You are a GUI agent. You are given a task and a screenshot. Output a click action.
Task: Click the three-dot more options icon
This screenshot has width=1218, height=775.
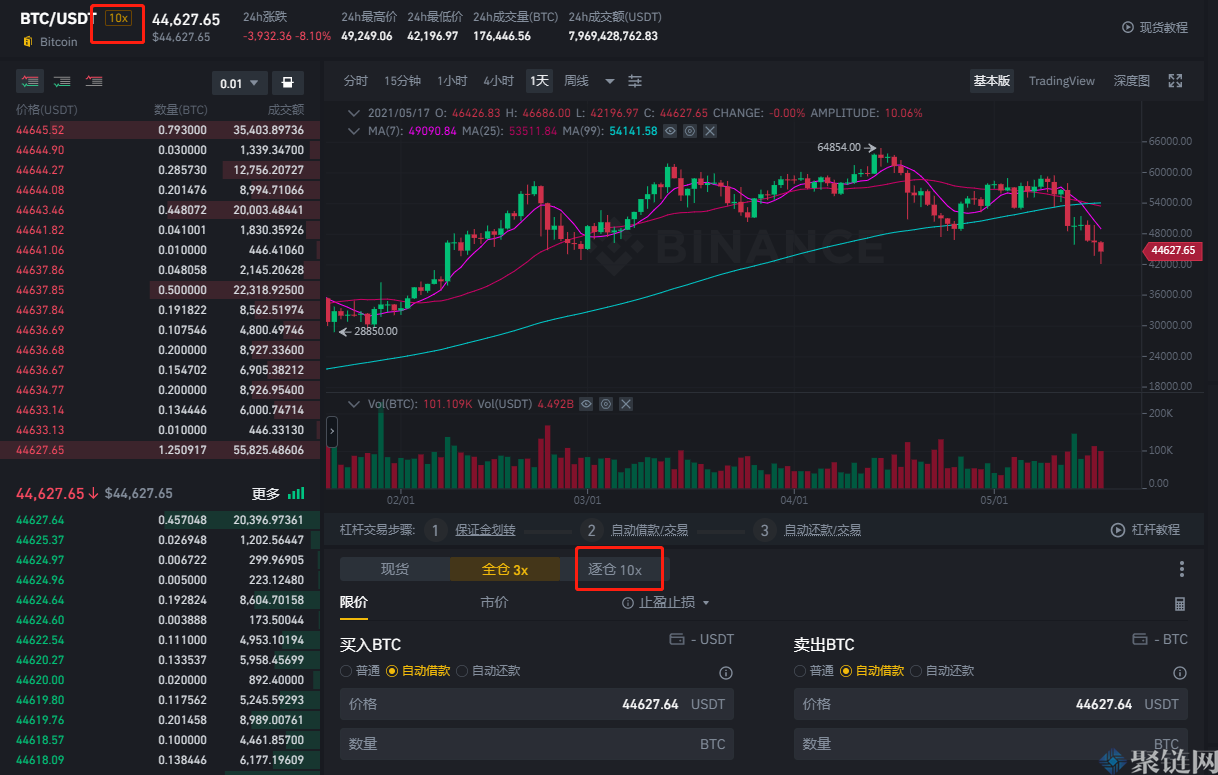click(1181, 569)
